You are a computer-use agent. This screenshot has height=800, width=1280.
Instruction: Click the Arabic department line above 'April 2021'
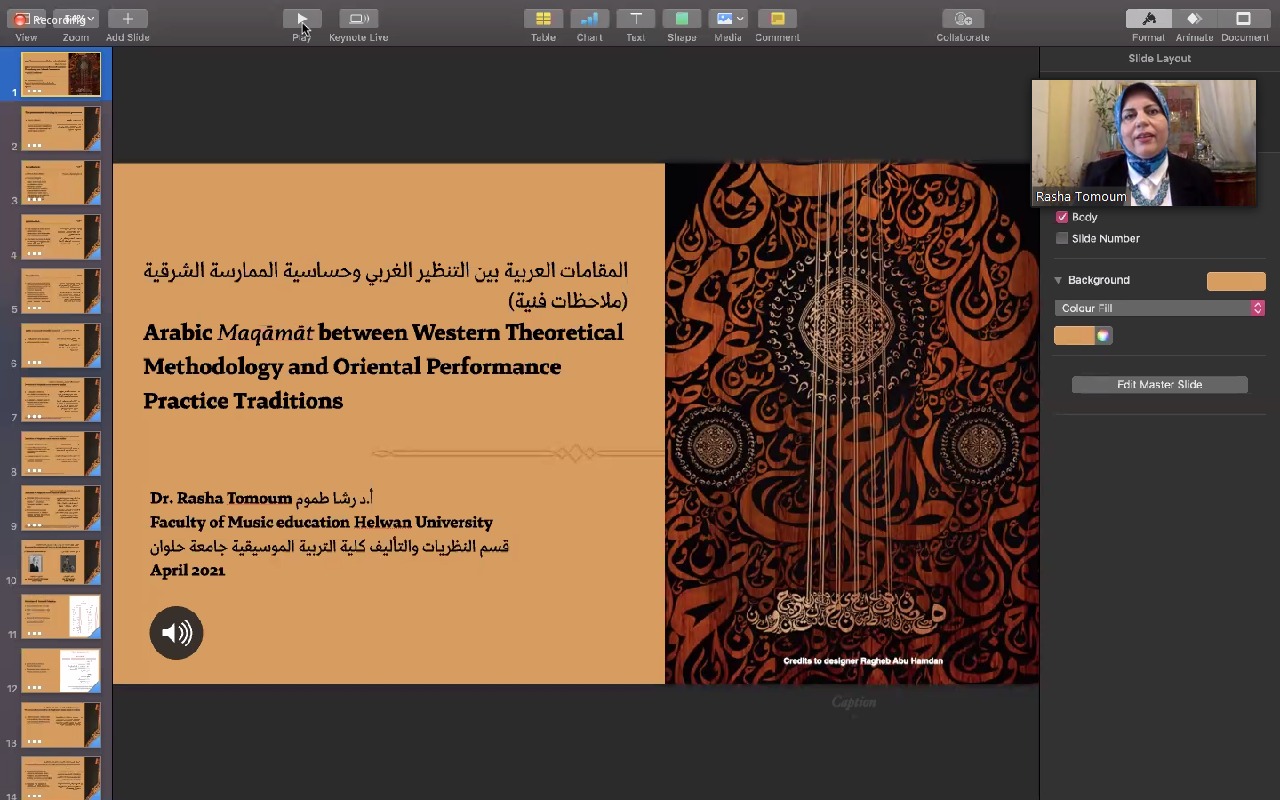[329, 546]
